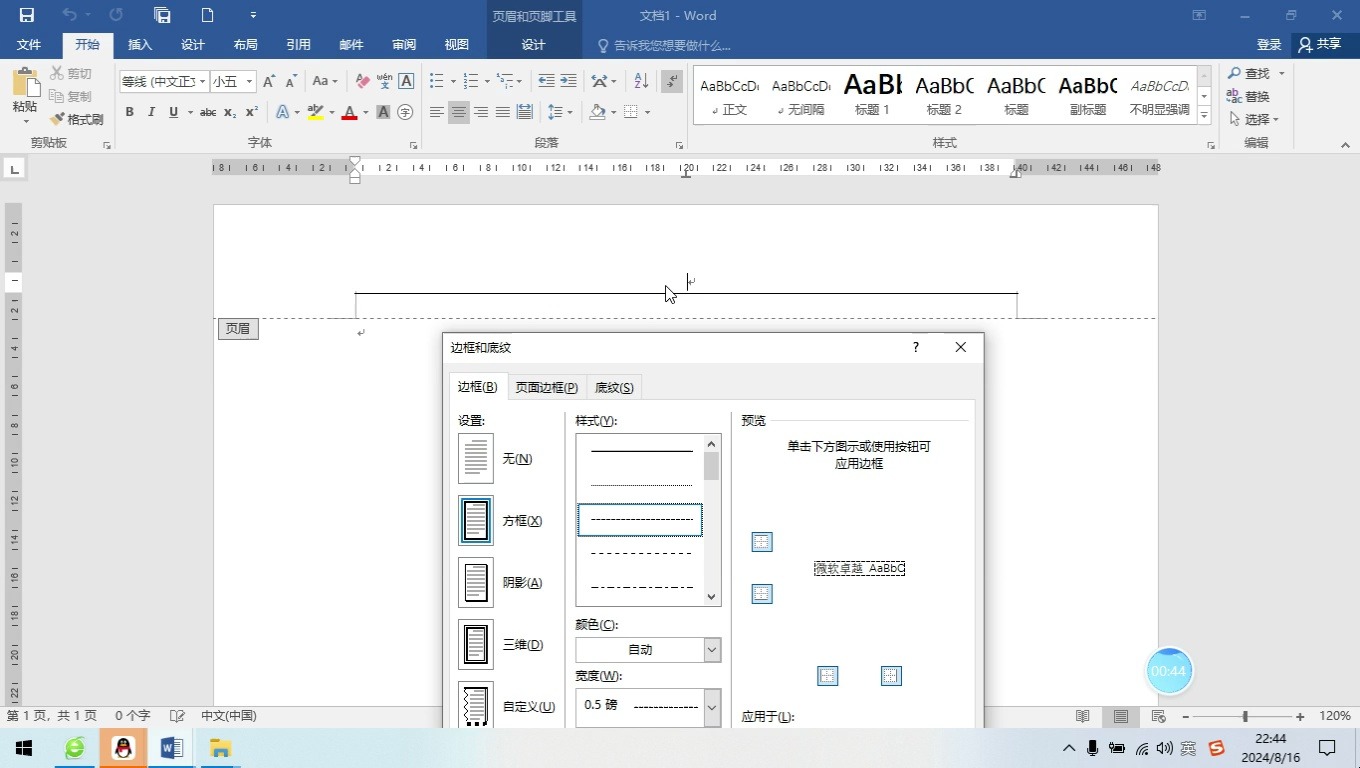The height and width of the screenshot is (768, 1360).
Task: Clear all formatting with eraser icon
Action: click(362, 81)
